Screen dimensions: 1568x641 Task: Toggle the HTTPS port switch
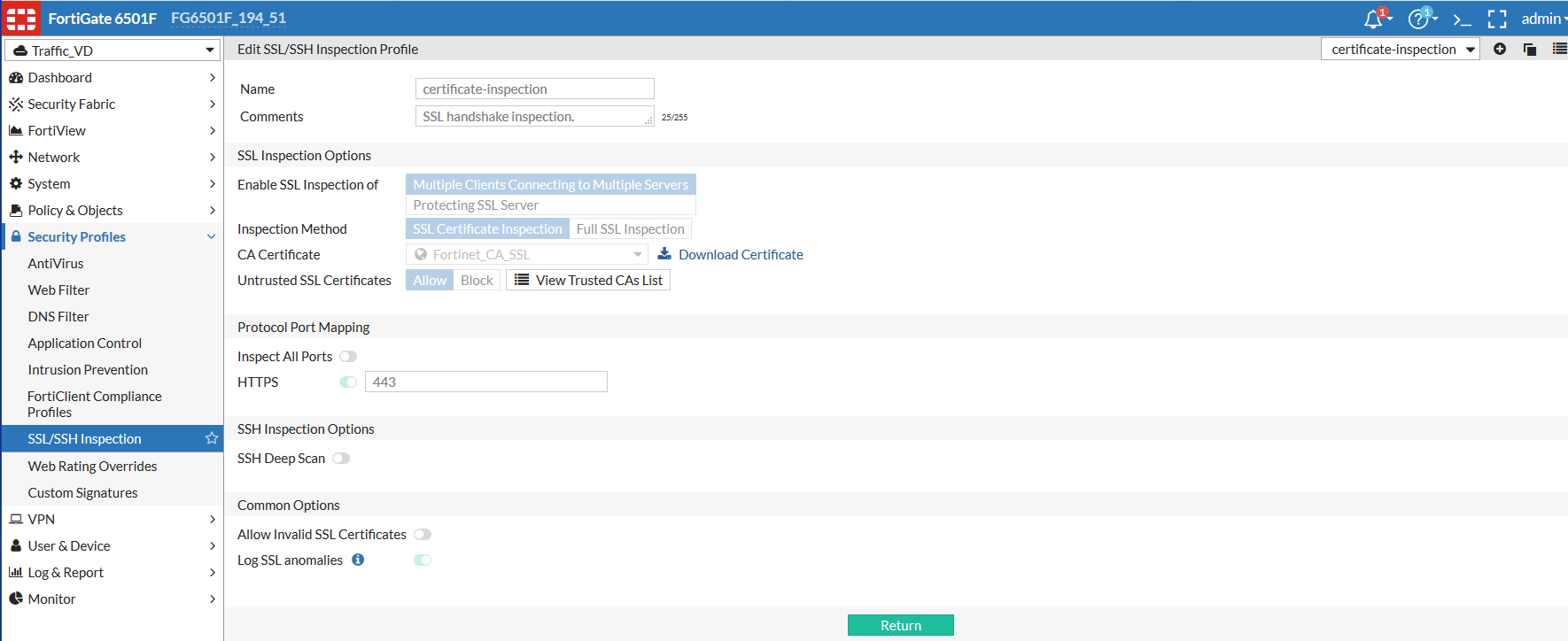coord(348,382)
